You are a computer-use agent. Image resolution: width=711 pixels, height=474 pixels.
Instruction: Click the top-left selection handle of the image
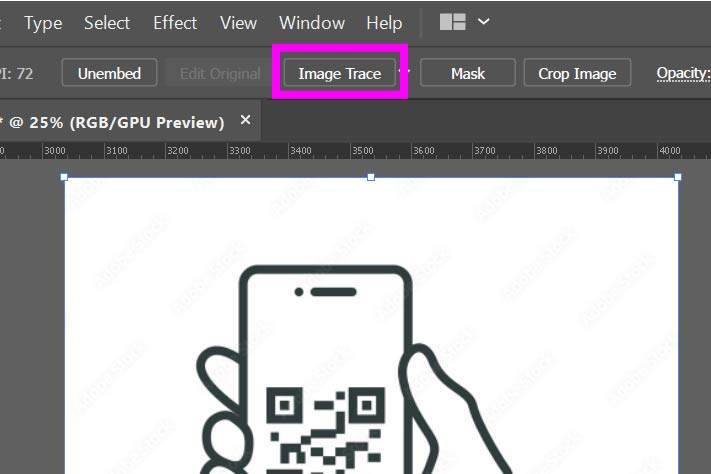[x=64, y=177]
